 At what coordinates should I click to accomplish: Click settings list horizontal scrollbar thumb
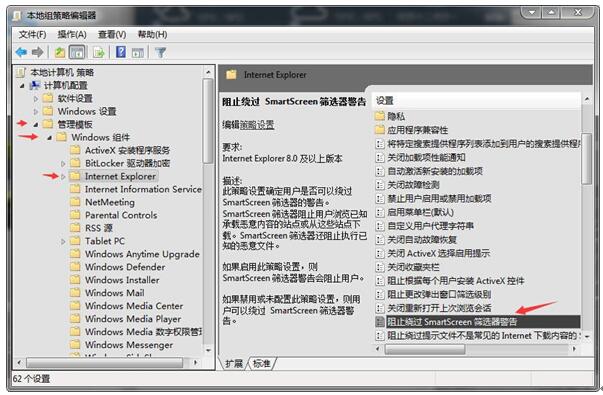pyautogui.click(x=425, y=349)
